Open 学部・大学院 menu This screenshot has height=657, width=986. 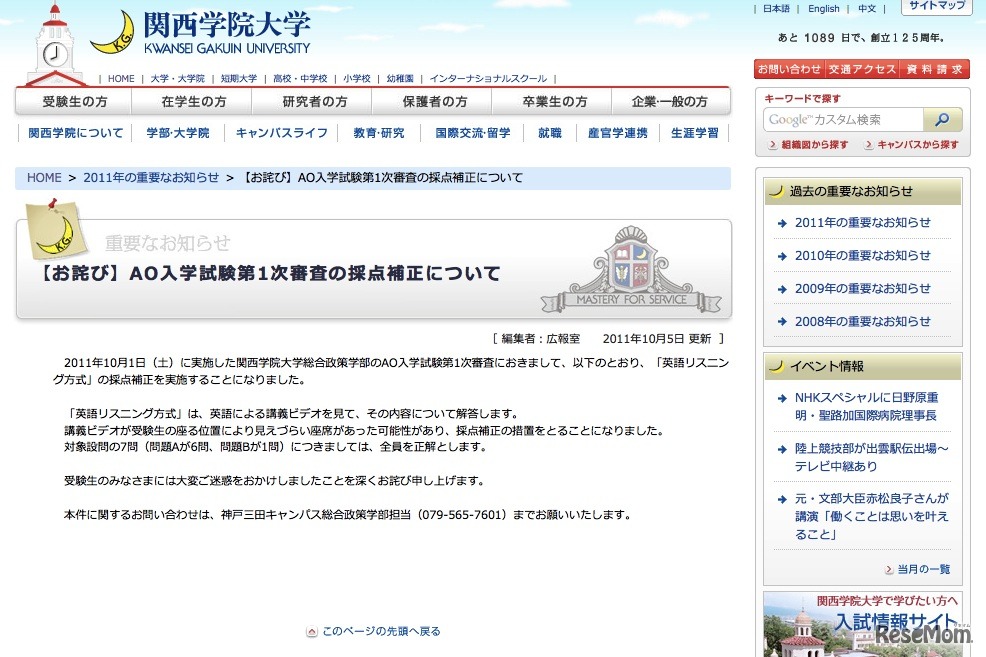(177, 133)
